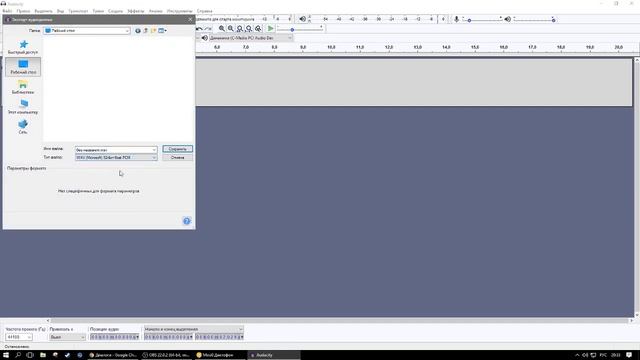Open Network location in dialog sidebar
640x360 pixels.
23,127
